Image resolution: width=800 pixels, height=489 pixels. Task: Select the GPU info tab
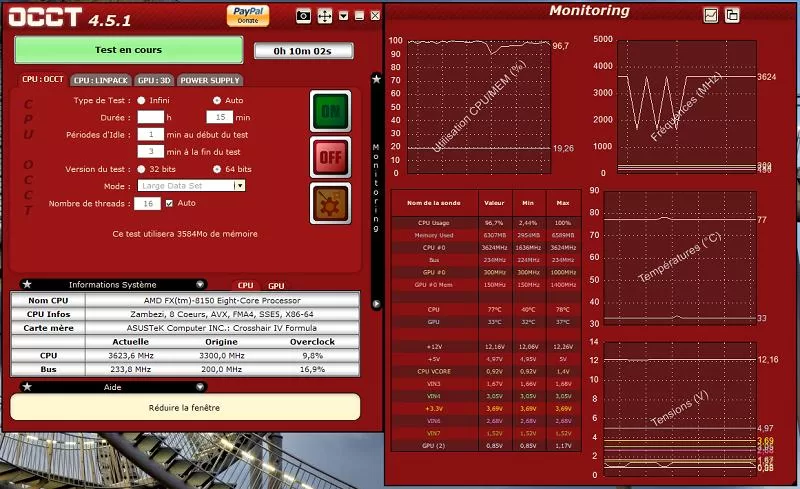[x=276, y=286]
